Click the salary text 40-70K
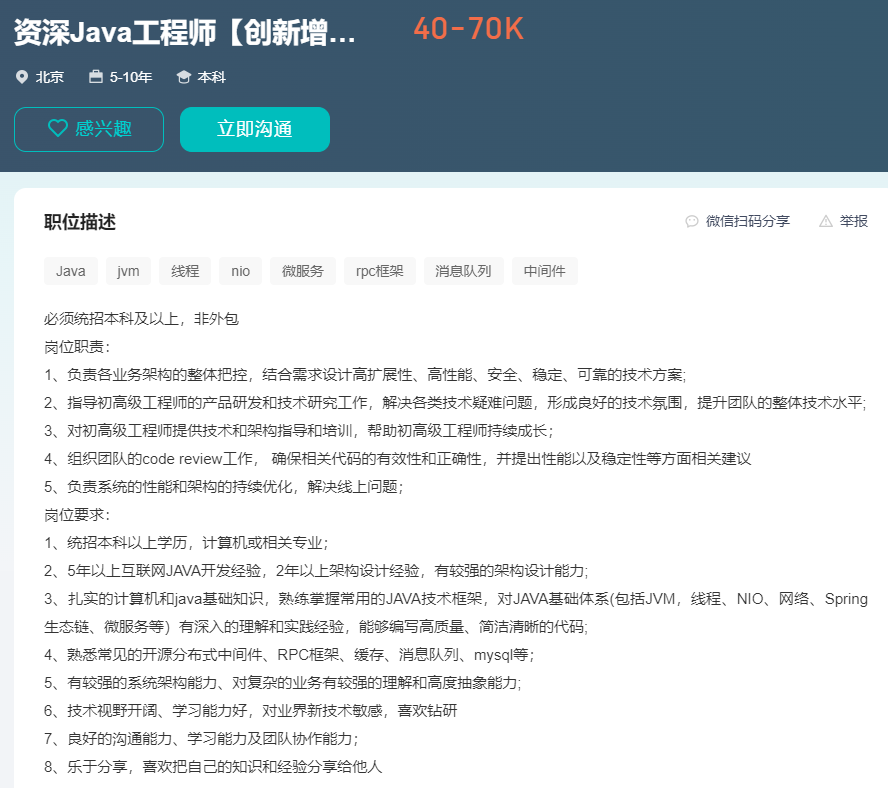 point(468,29)
